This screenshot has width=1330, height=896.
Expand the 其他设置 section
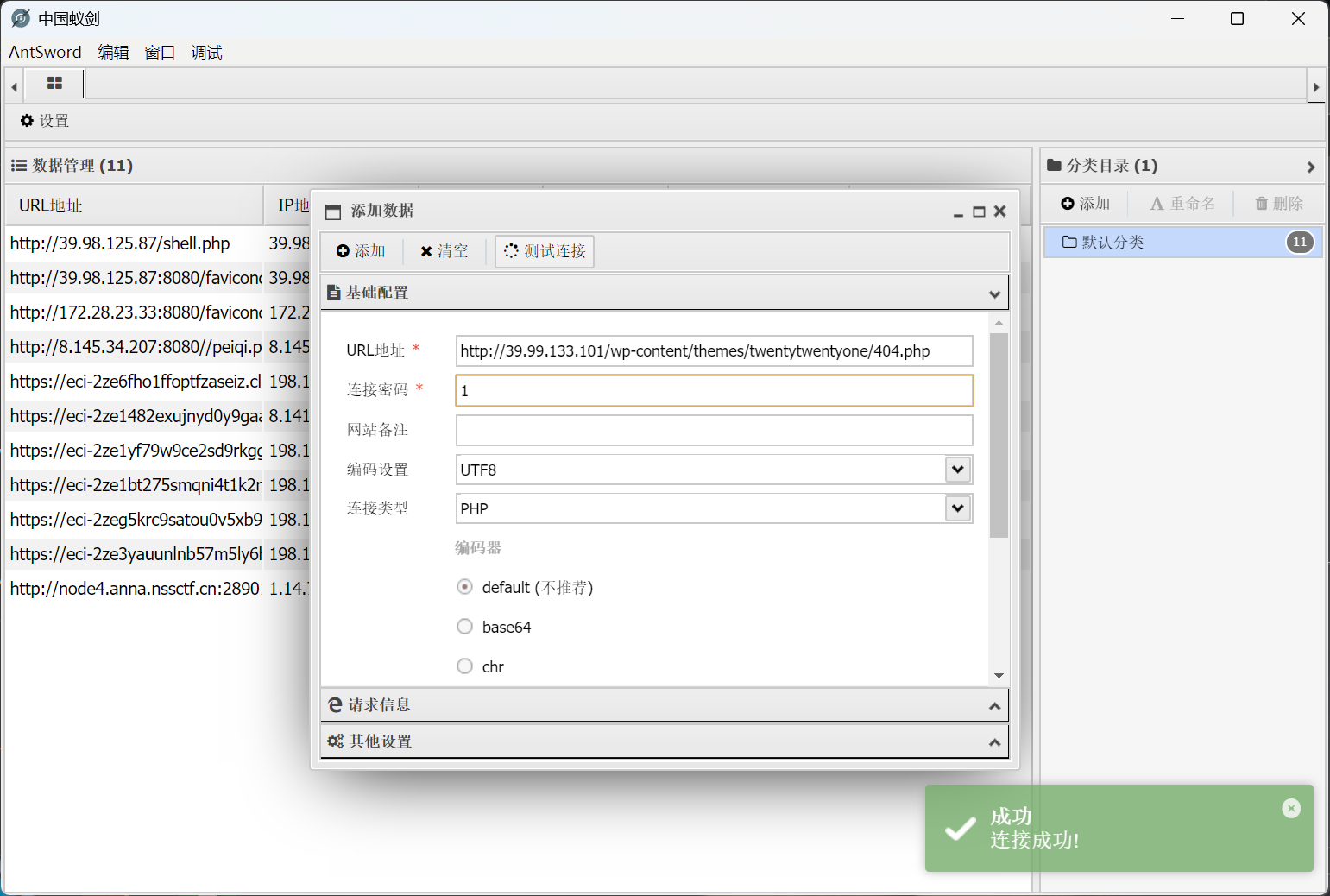tap(663, 741)
